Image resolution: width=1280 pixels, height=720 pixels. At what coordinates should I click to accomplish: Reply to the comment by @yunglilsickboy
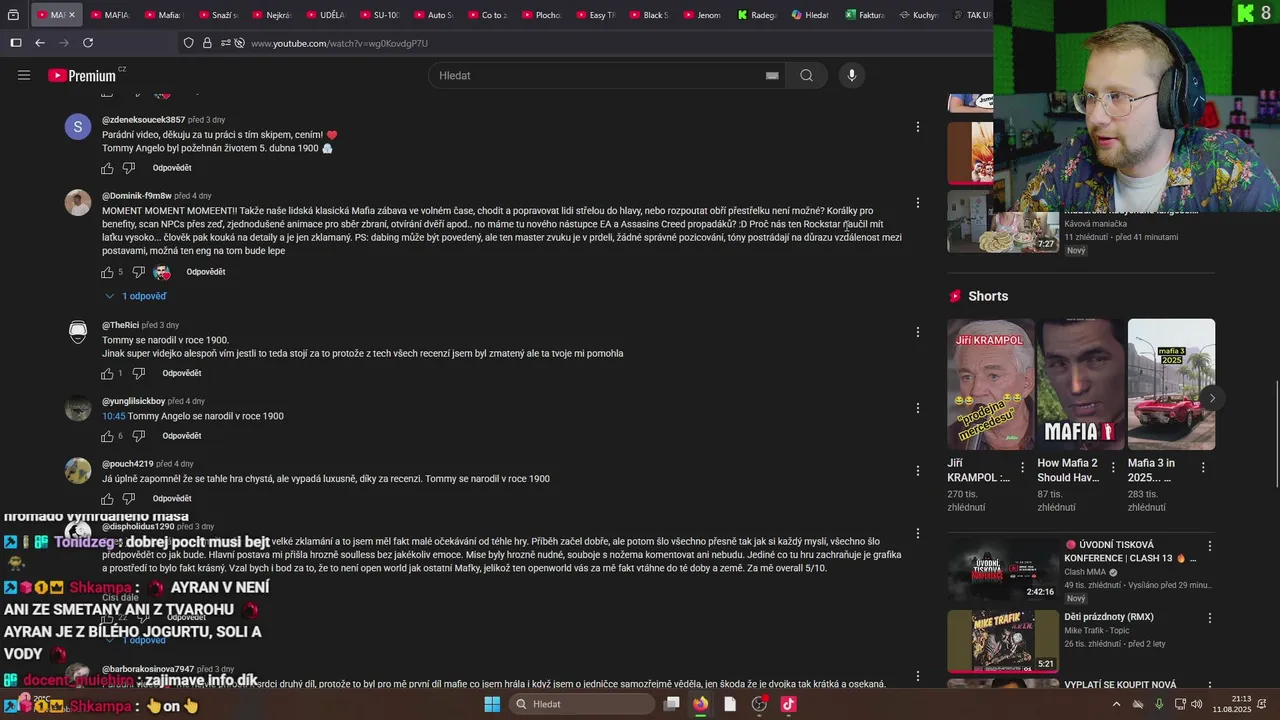pos(182,436)
